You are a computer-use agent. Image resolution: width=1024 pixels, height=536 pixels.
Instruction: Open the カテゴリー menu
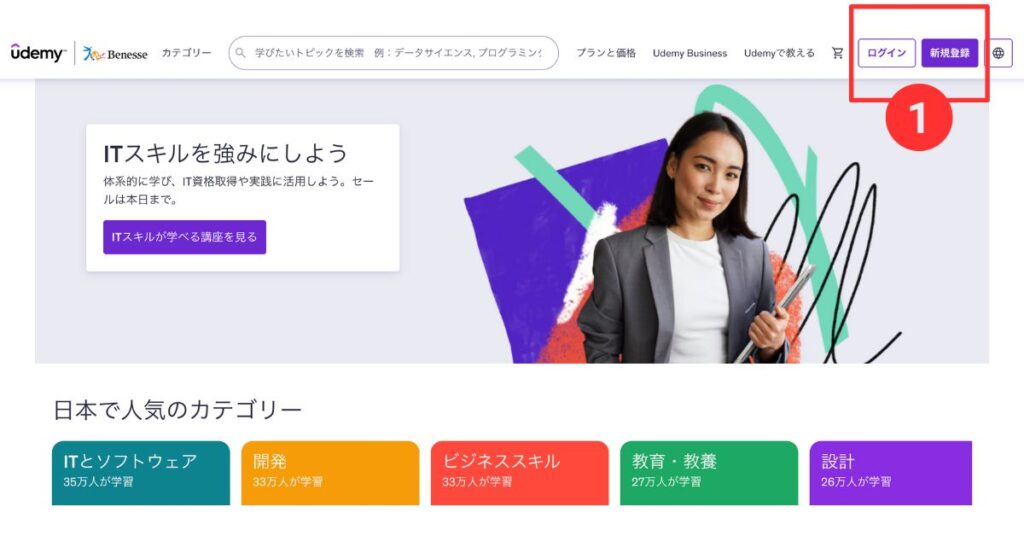point(186,53)
